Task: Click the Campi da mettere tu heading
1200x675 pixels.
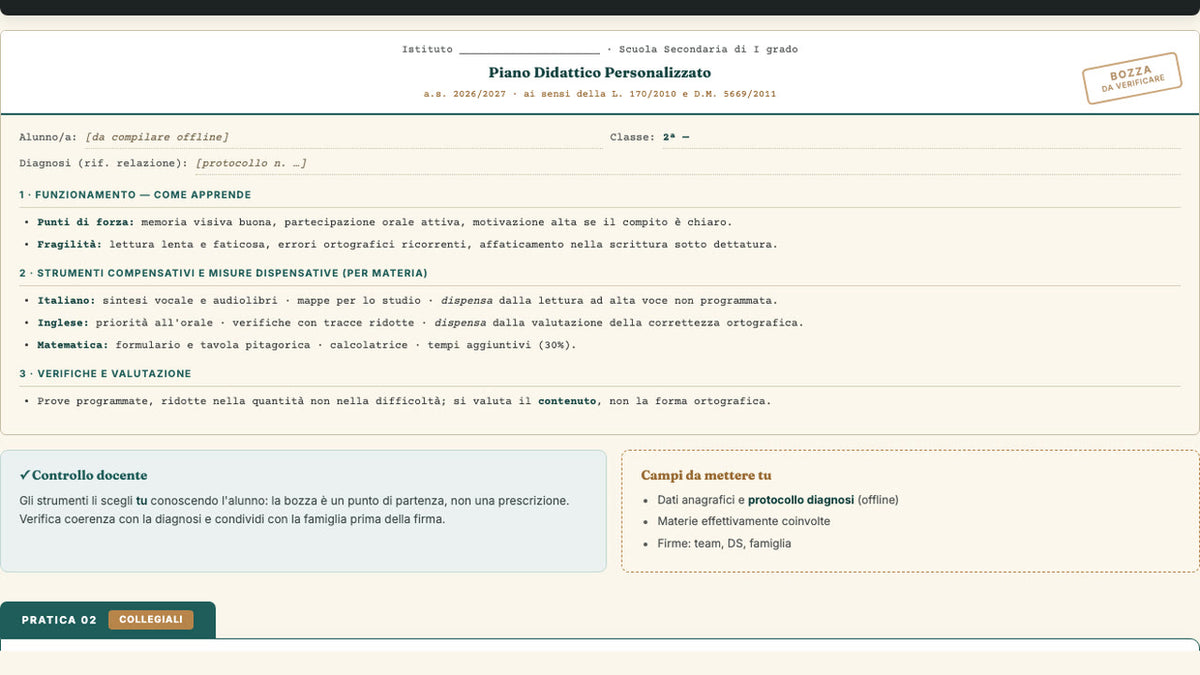Action: [x=706, y=476]
